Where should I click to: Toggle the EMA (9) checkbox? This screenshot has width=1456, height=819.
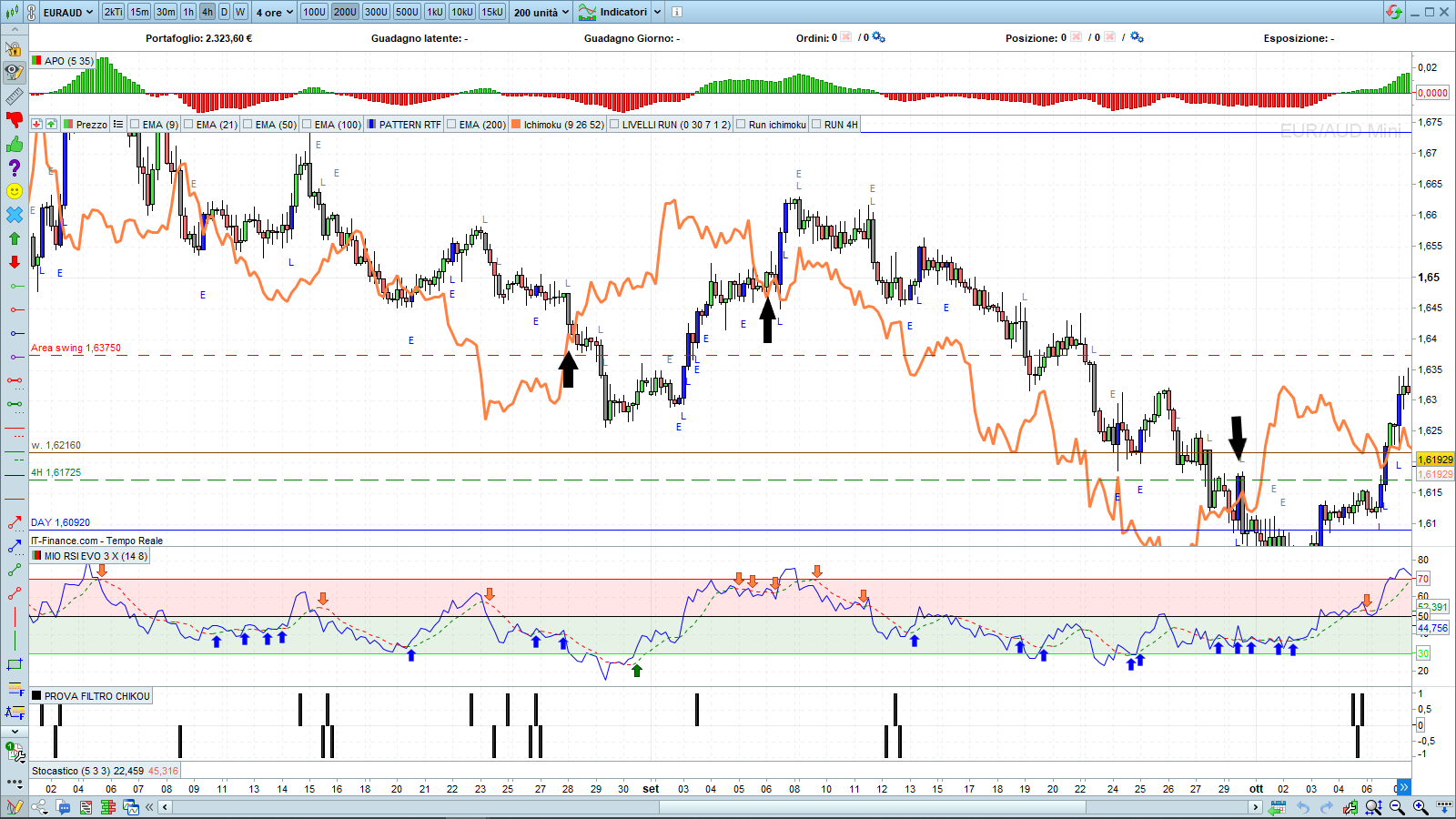coord(135,125)
